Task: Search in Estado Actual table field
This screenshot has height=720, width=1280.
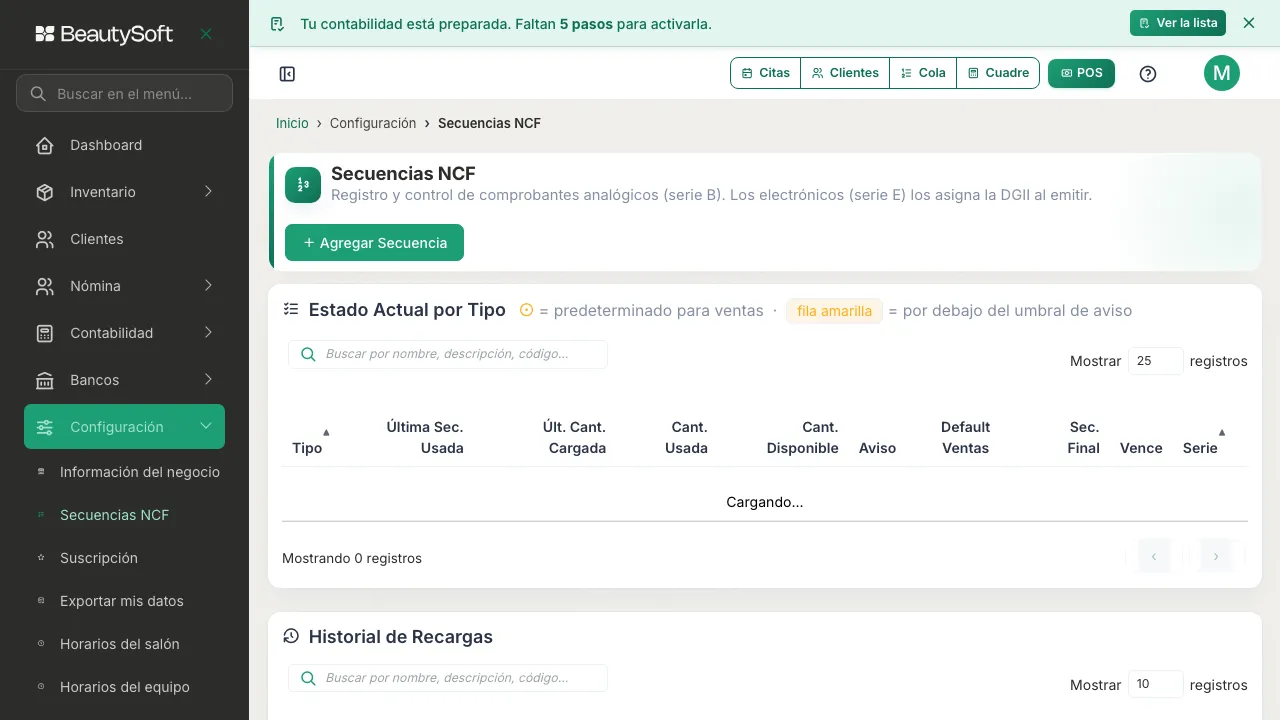Action: click(448, 354)
